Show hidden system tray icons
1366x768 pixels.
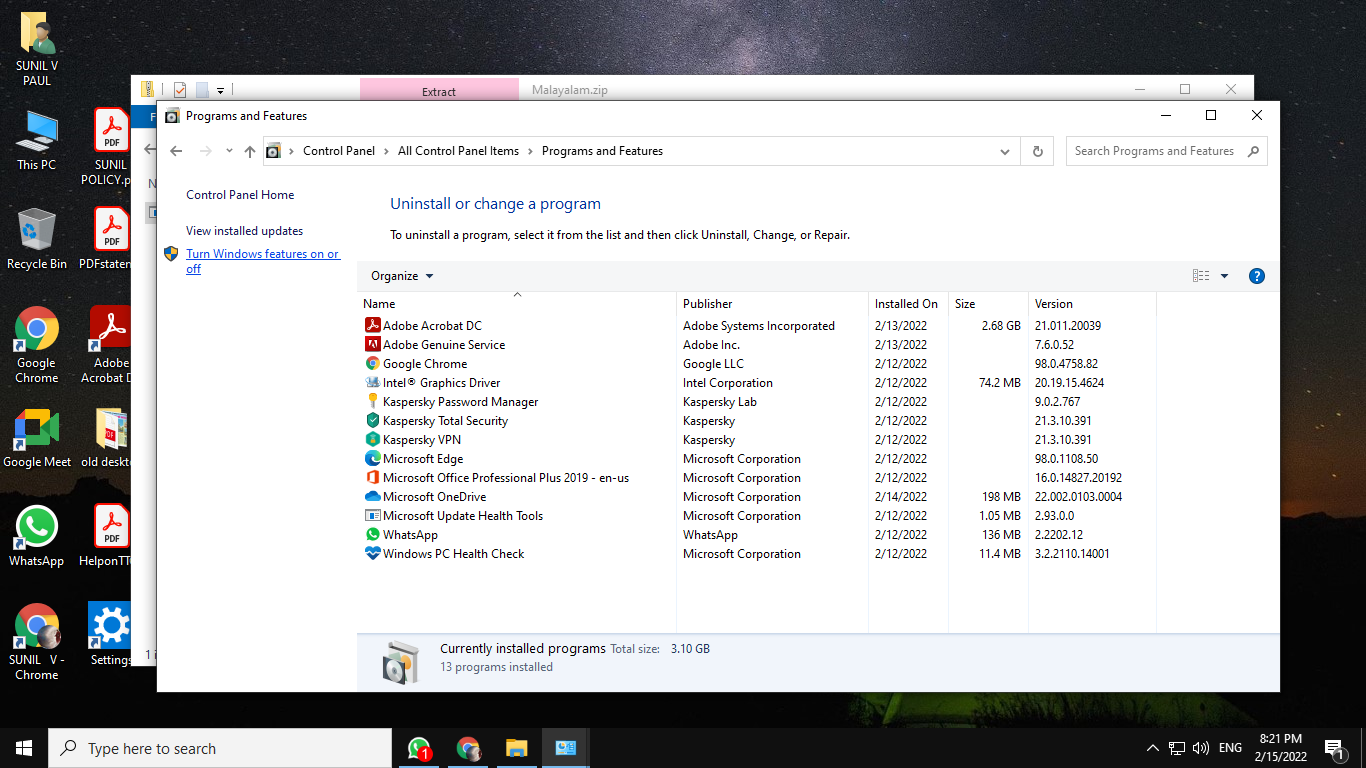[x=1152, y=748]
